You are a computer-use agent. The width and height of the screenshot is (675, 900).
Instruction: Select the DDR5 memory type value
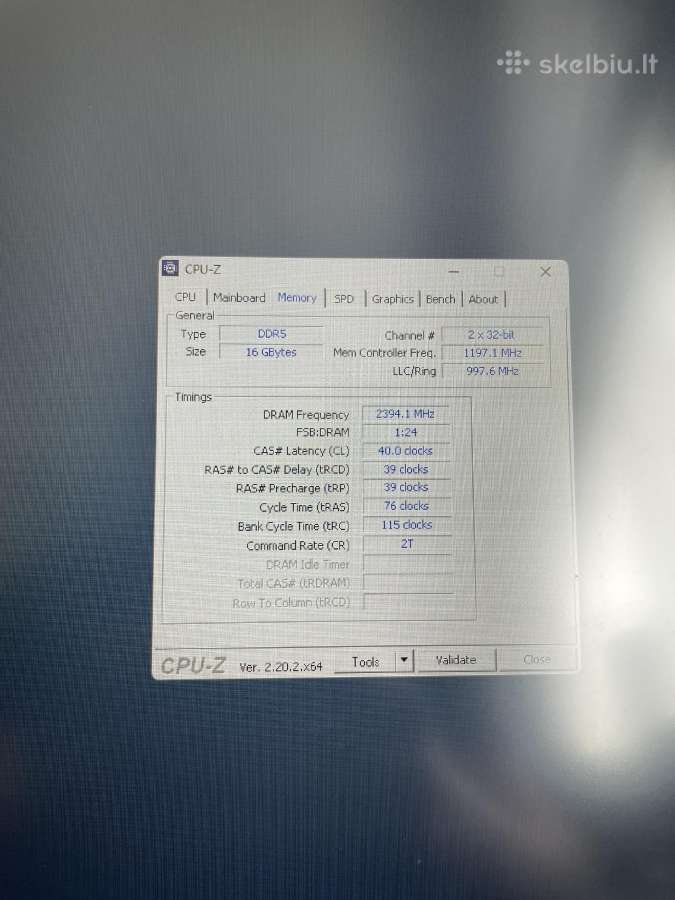click(271, 333)
